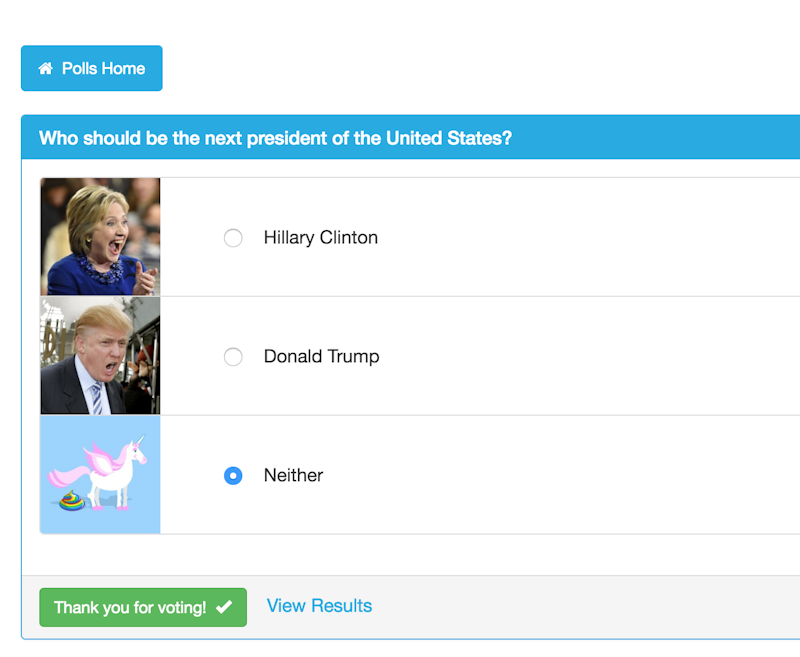
Task: Click empty space in the Neither row
Action: 561,475
